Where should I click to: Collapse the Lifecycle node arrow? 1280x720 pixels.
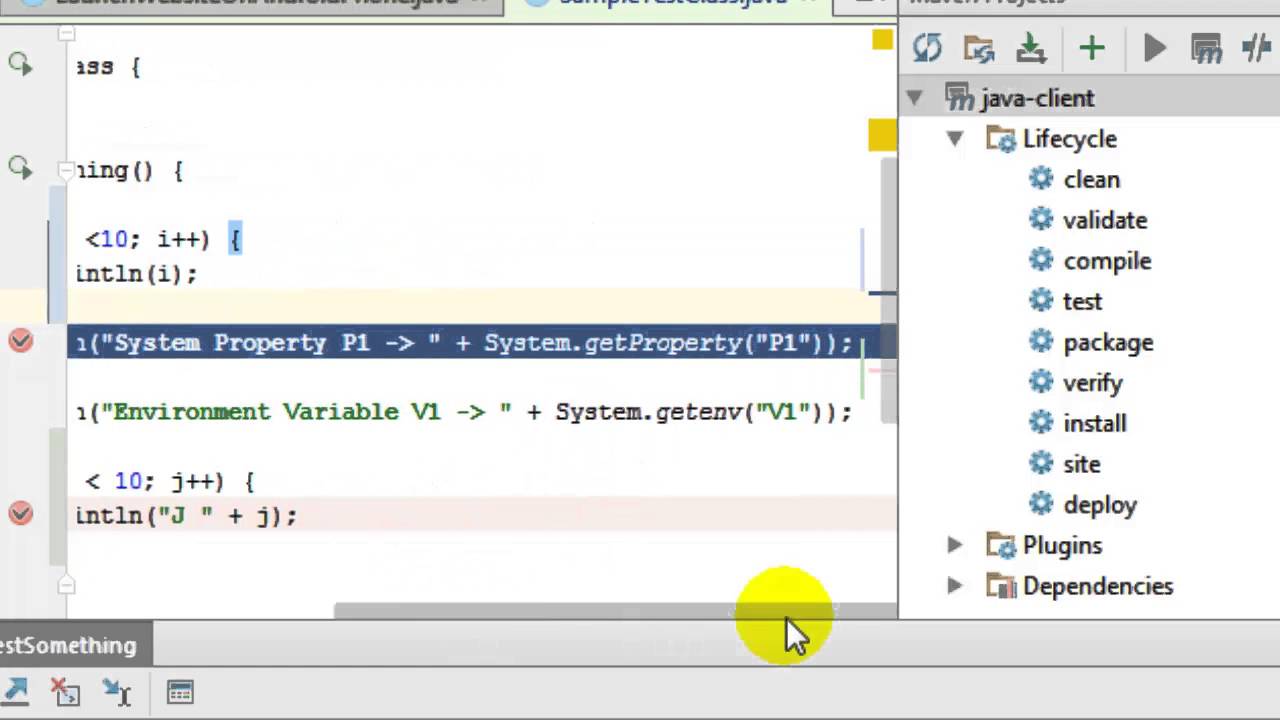pos(955,139)
